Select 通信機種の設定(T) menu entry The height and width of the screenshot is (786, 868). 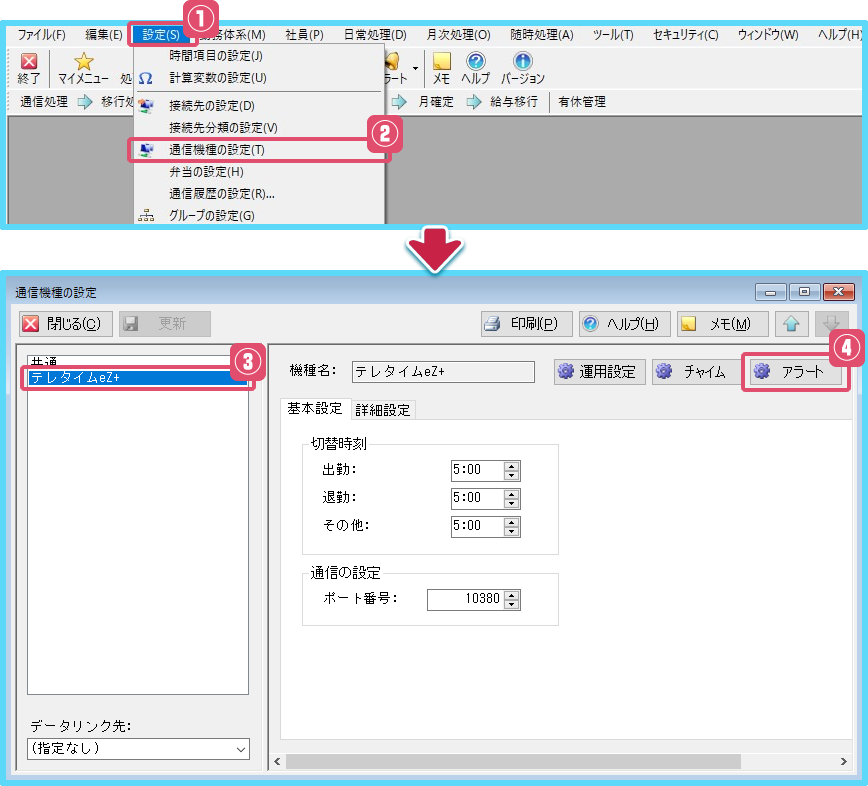pos(217,150)
